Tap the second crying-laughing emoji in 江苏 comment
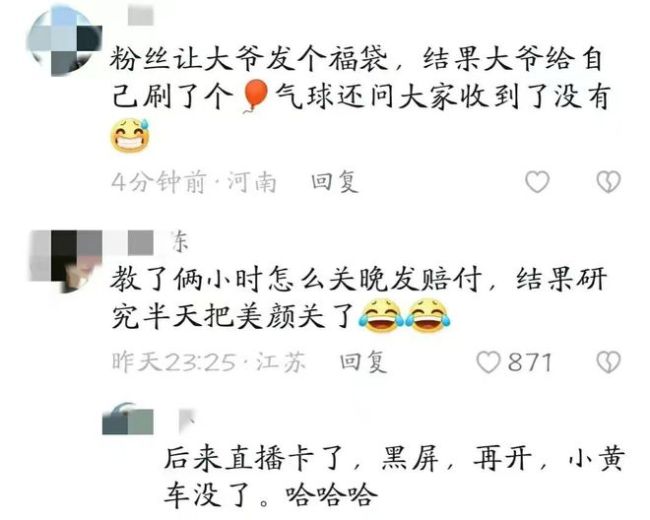This screenshot has height=520, width=650. 428,316
